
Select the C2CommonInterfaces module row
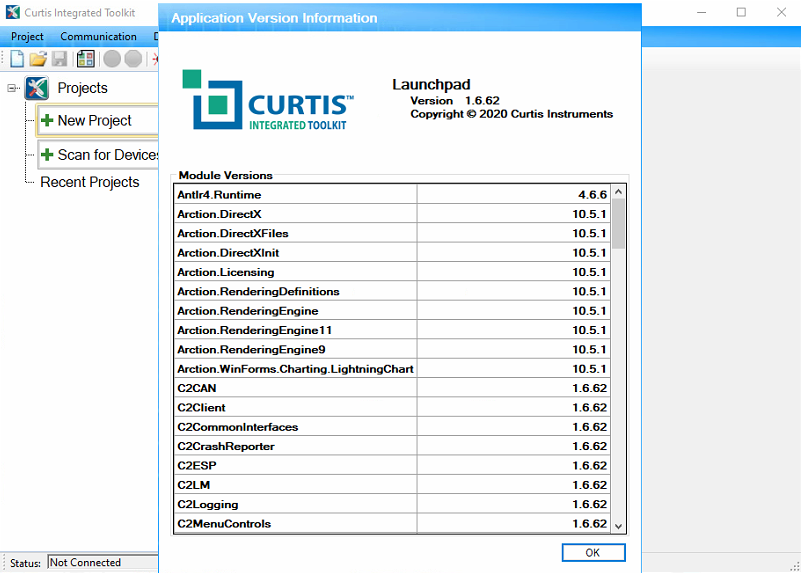pyautogui.click(x=392, y=427)
